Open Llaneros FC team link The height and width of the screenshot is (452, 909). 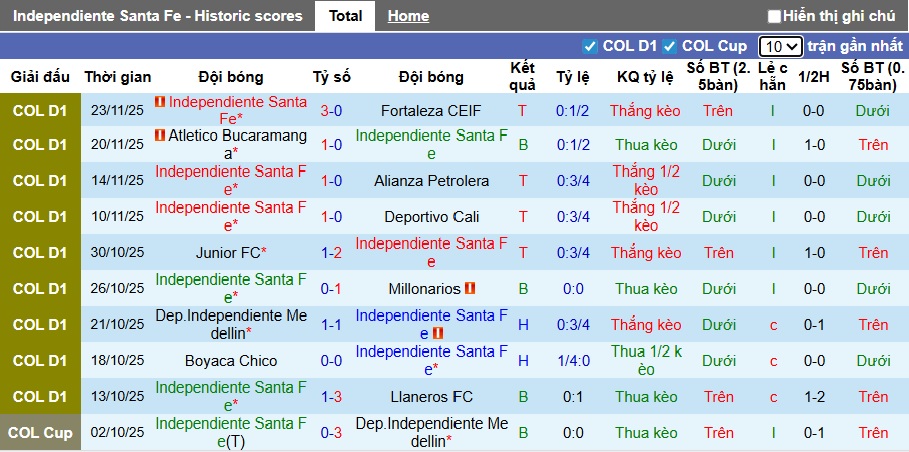[x=431, y=397]
